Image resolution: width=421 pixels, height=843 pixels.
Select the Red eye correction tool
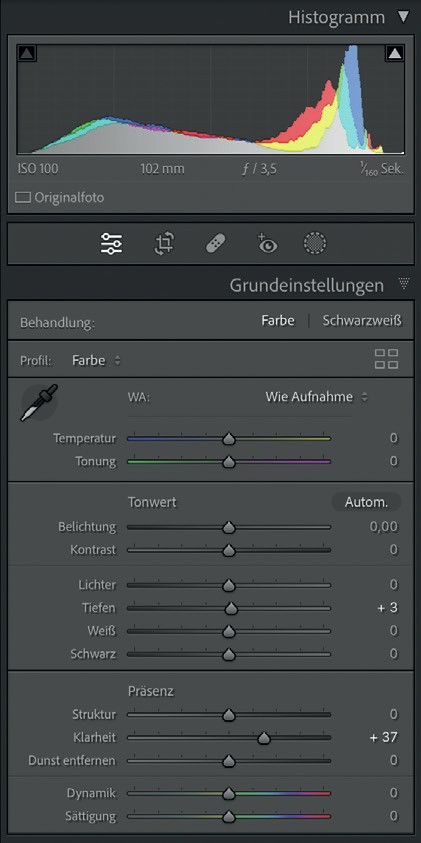tap(267, 244)
